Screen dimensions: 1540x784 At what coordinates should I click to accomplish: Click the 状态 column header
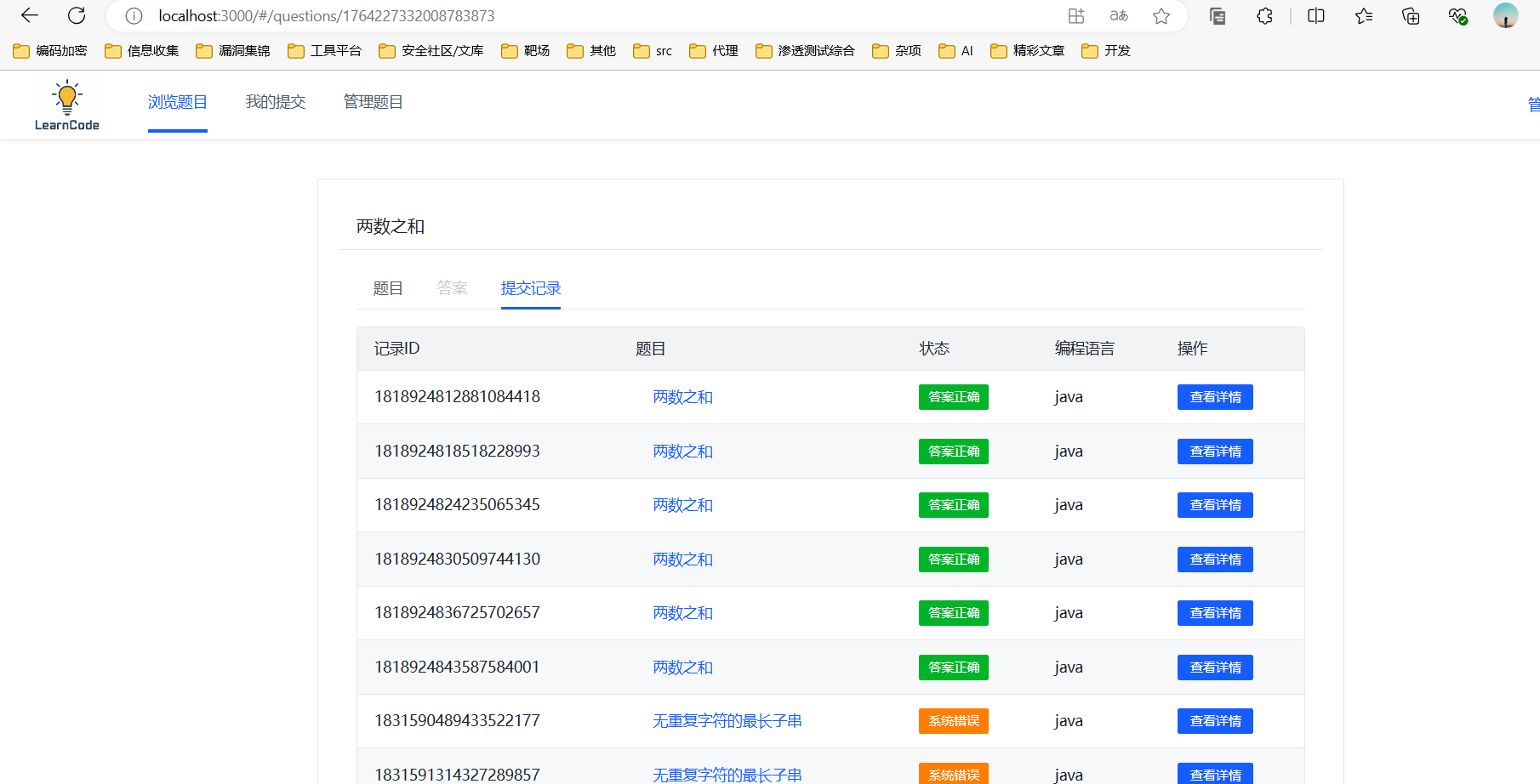tap(934, 349)
